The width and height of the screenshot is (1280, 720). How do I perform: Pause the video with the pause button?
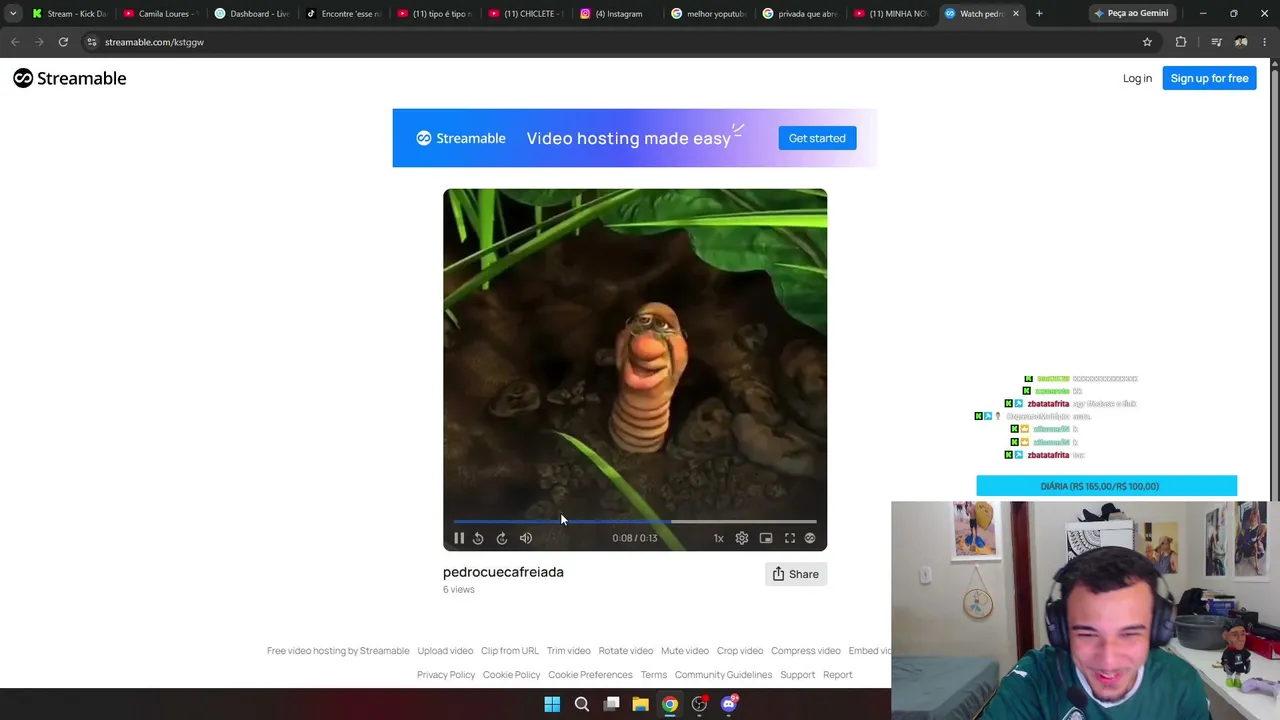[459, 538]
